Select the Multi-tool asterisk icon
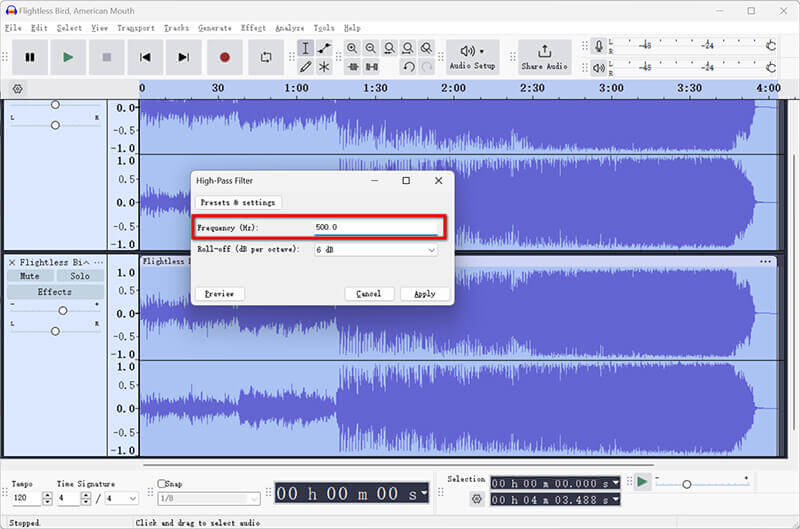The image size is (800, 529). (x=324, y=67)
